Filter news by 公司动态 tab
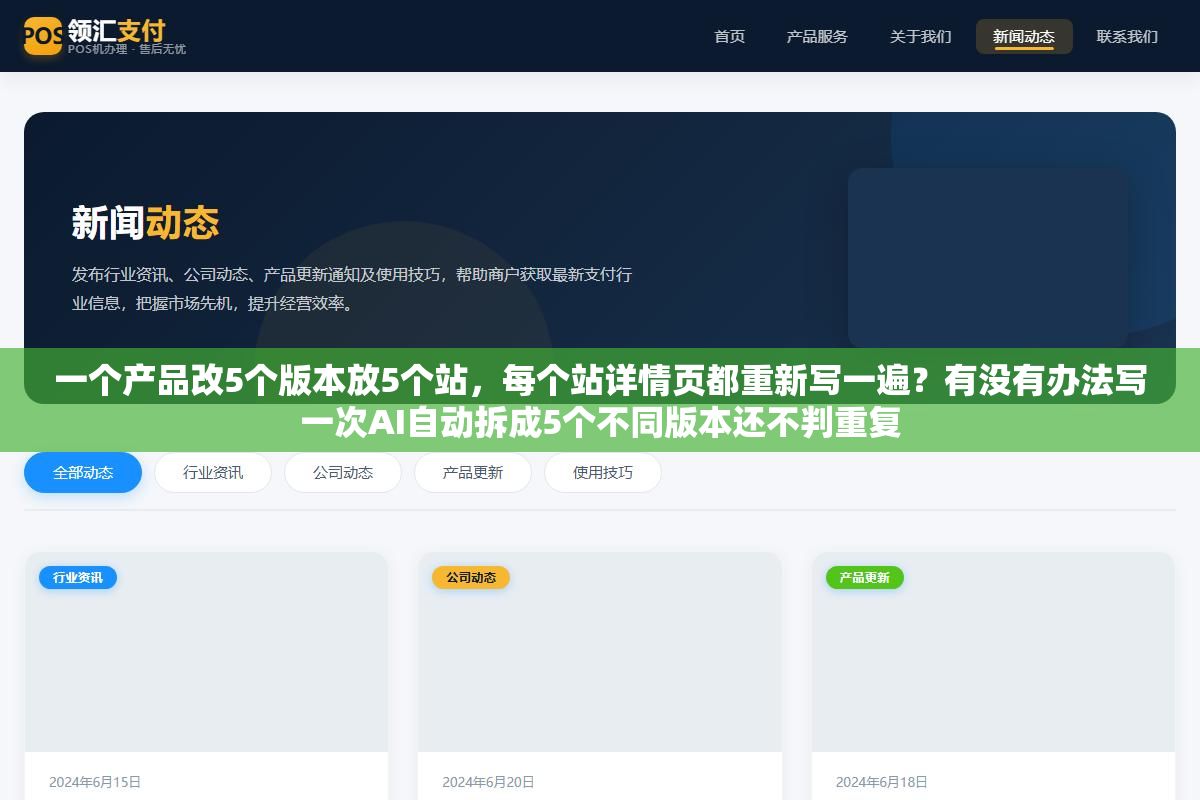Image resolution: width=1200 pixels, height=800 pixels. [x=343, y=473]
